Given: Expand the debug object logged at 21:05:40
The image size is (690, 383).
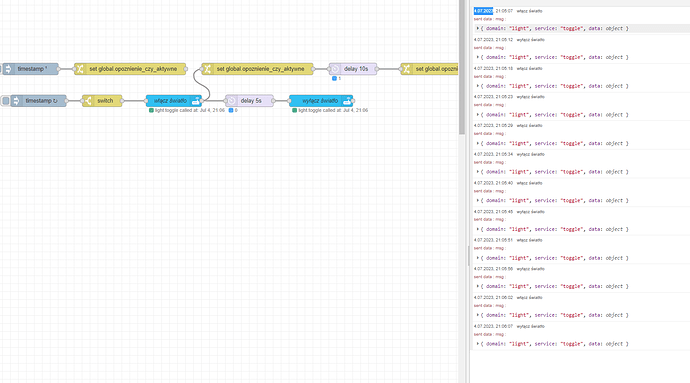Looking at the screenshot, I should click(478, 200).
